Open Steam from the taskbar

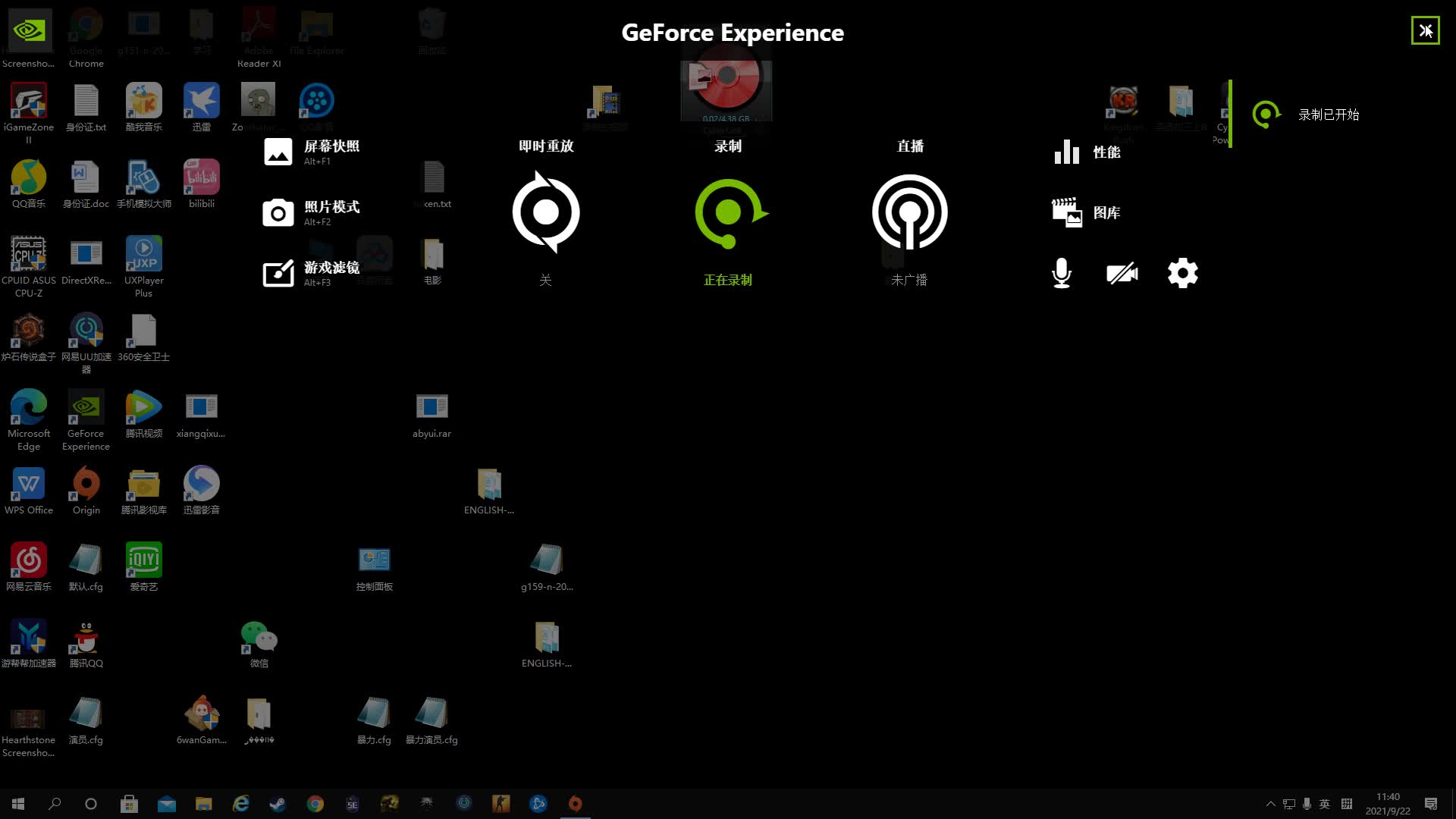278,804
